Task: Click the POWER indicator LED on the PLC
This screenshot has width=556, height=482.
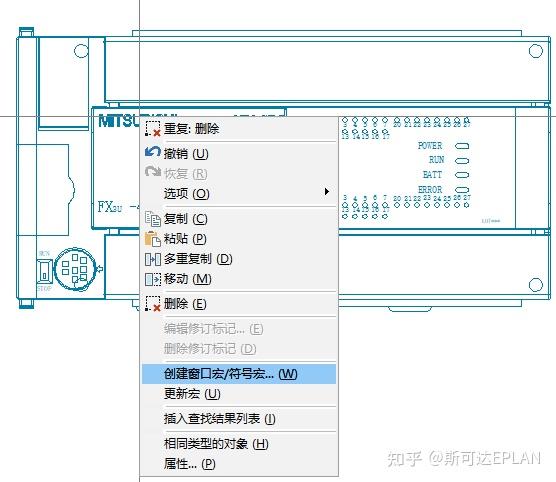Action: click(462, 146)
